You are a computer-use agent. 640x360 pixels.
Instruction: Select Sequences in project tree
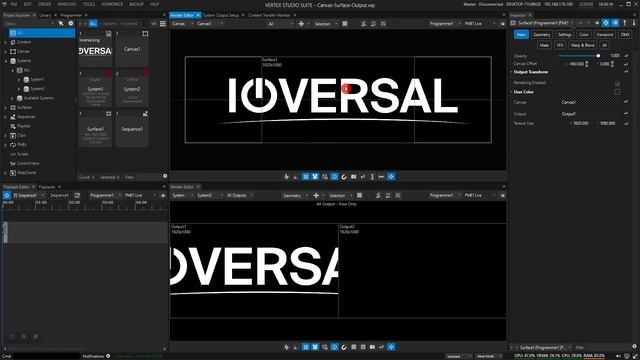click(26, 117)
